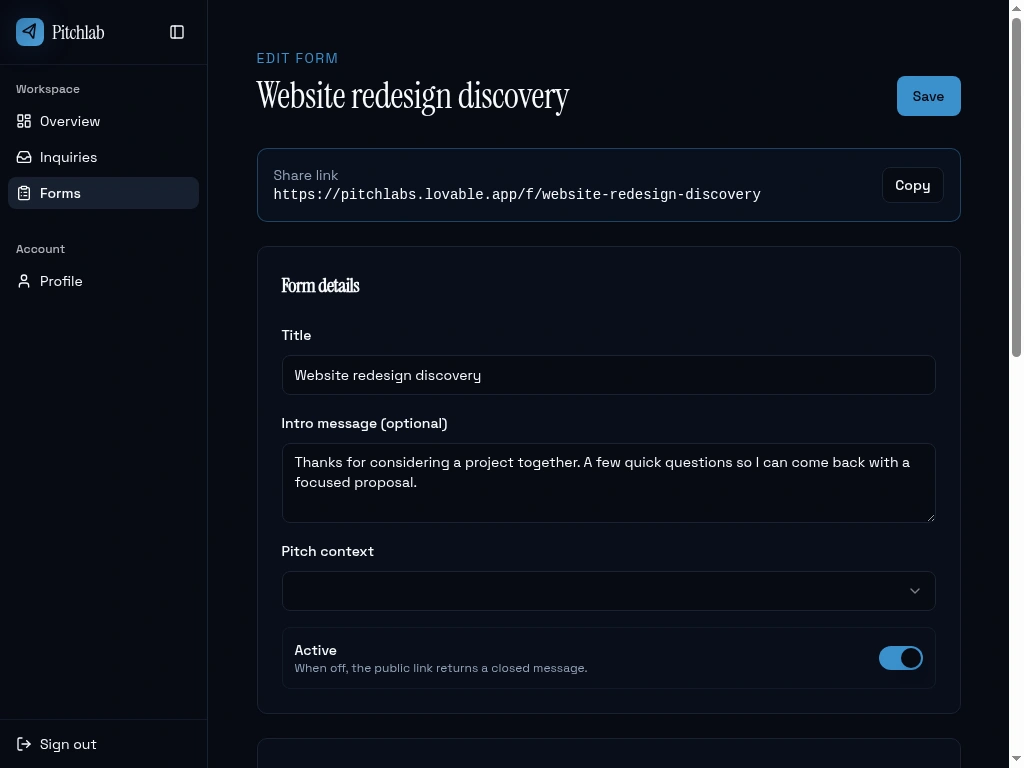Go to Overview in sidebar

tap(70, 121)
